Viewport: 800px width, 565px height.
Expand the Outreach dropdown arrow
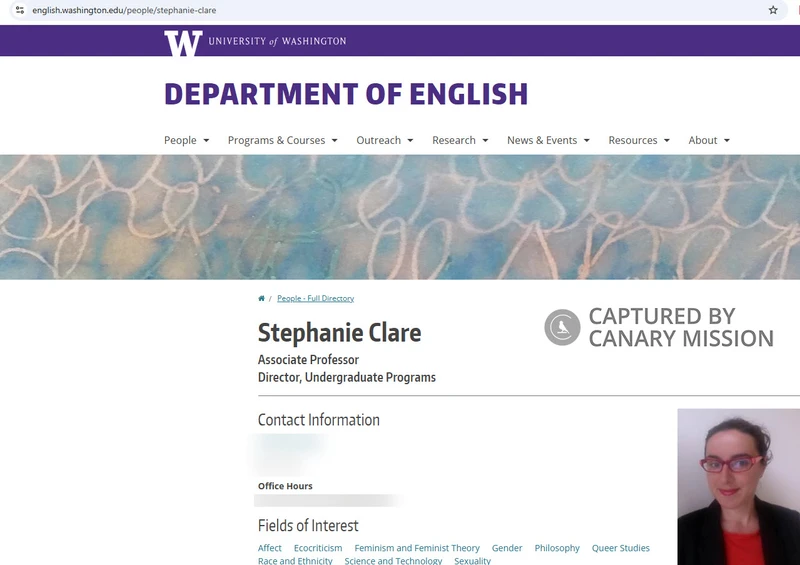coord(410,140)
